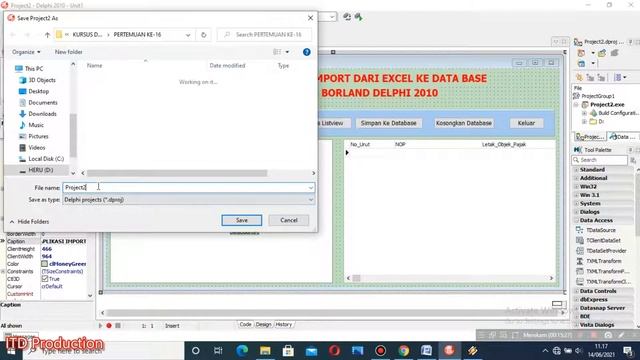The width and height of the screenshot is (640, 360).
Task: Expand the address bar path dropdown
Action: point(188,35)
